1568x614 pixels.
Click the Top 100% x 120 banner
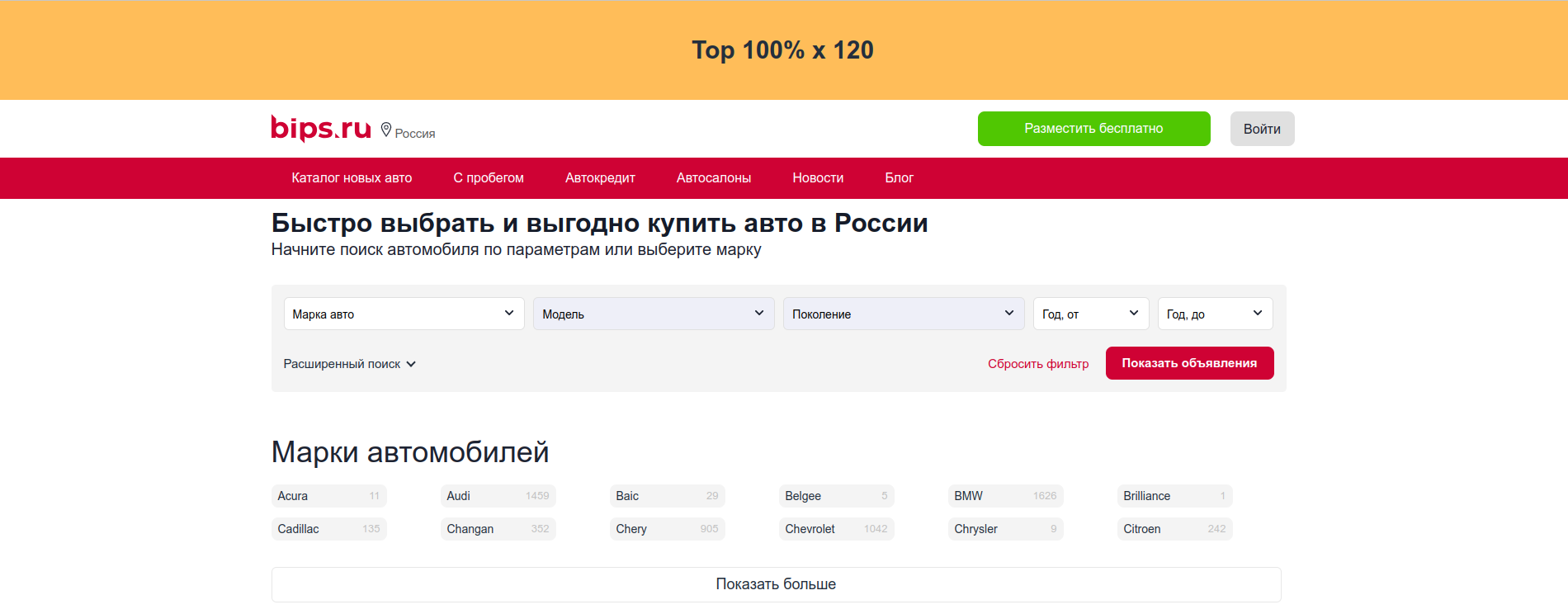pos(784,50)
